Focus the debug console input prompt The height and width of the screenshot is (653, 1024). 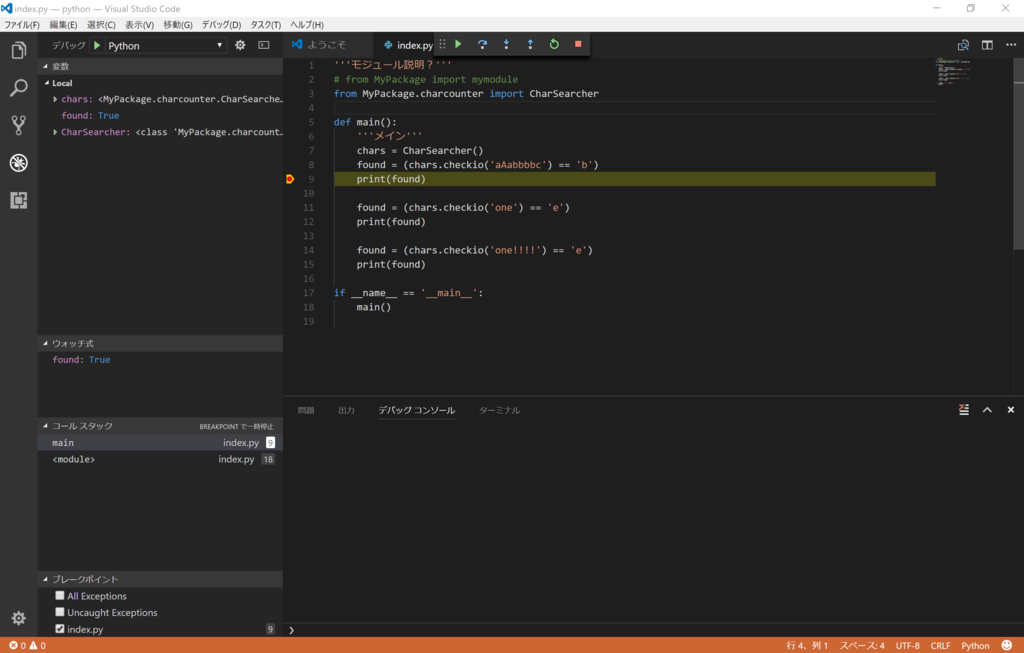point(653,630)
